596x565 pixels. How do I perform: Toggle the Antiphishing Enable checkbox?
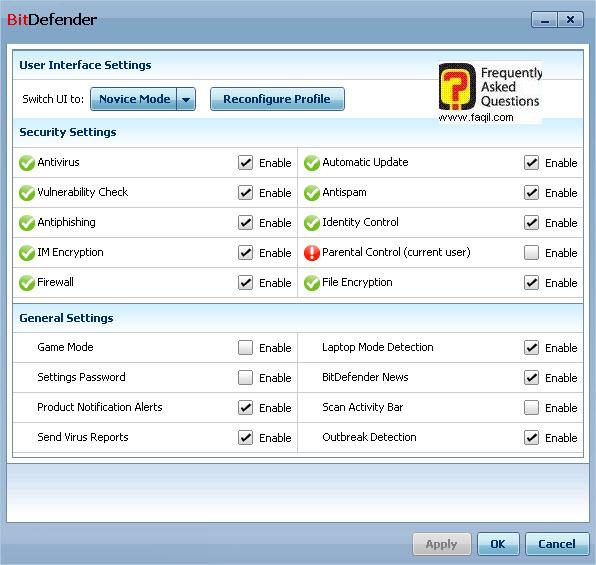[246, 223]
